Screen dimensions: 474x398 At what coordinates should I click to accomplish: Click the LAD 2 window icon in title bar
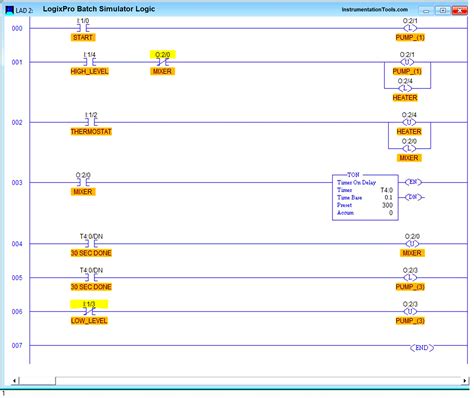[x=10, y=10]
